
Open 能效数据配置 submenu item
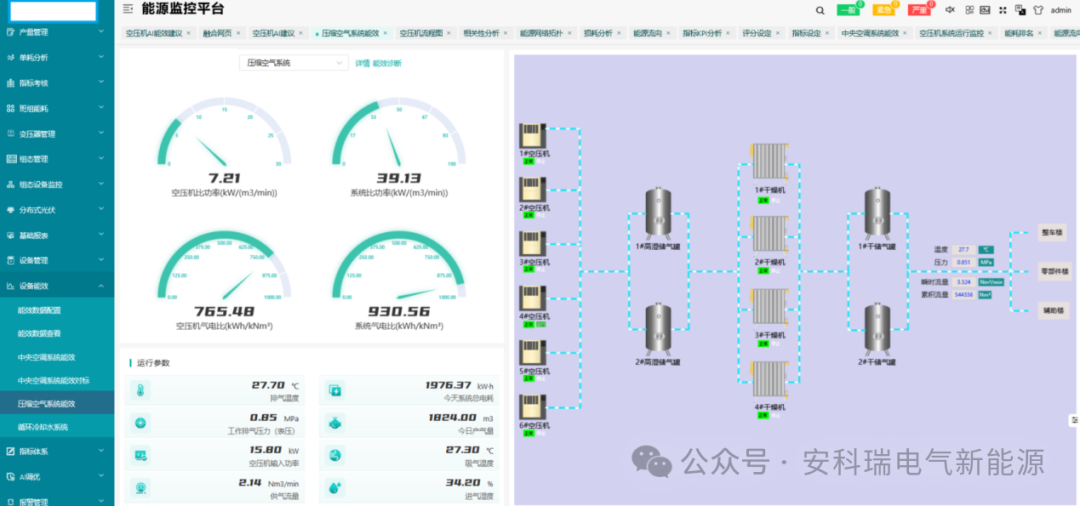[57, 310]
